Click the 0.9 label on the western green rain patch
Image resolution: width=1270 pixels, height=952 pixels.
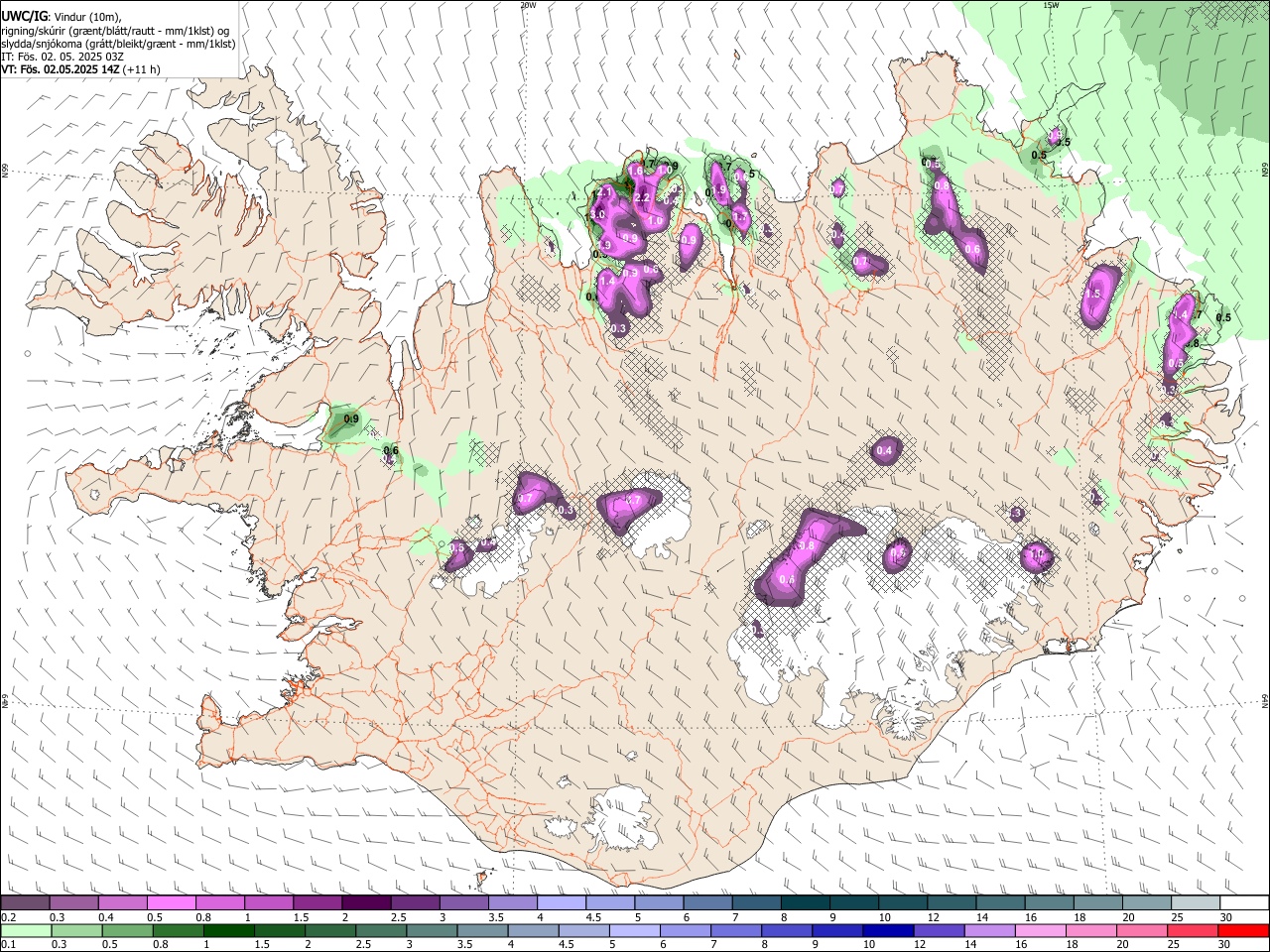[x=351, y=419]
